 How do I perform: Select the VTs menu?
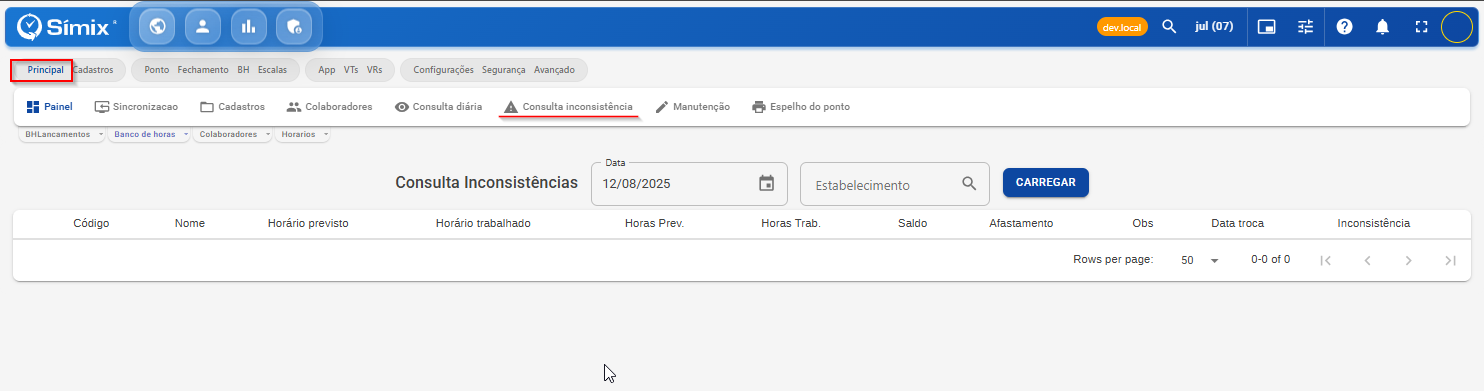pyautogui.click(x=351, y=70)
